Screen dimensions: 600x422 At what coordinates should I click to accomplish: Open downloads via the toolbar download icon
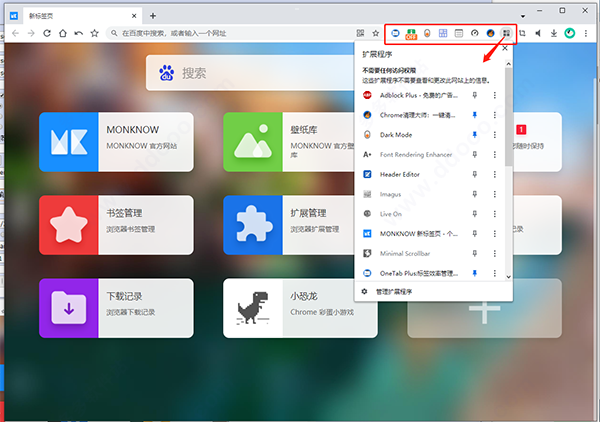click(554, 33)
